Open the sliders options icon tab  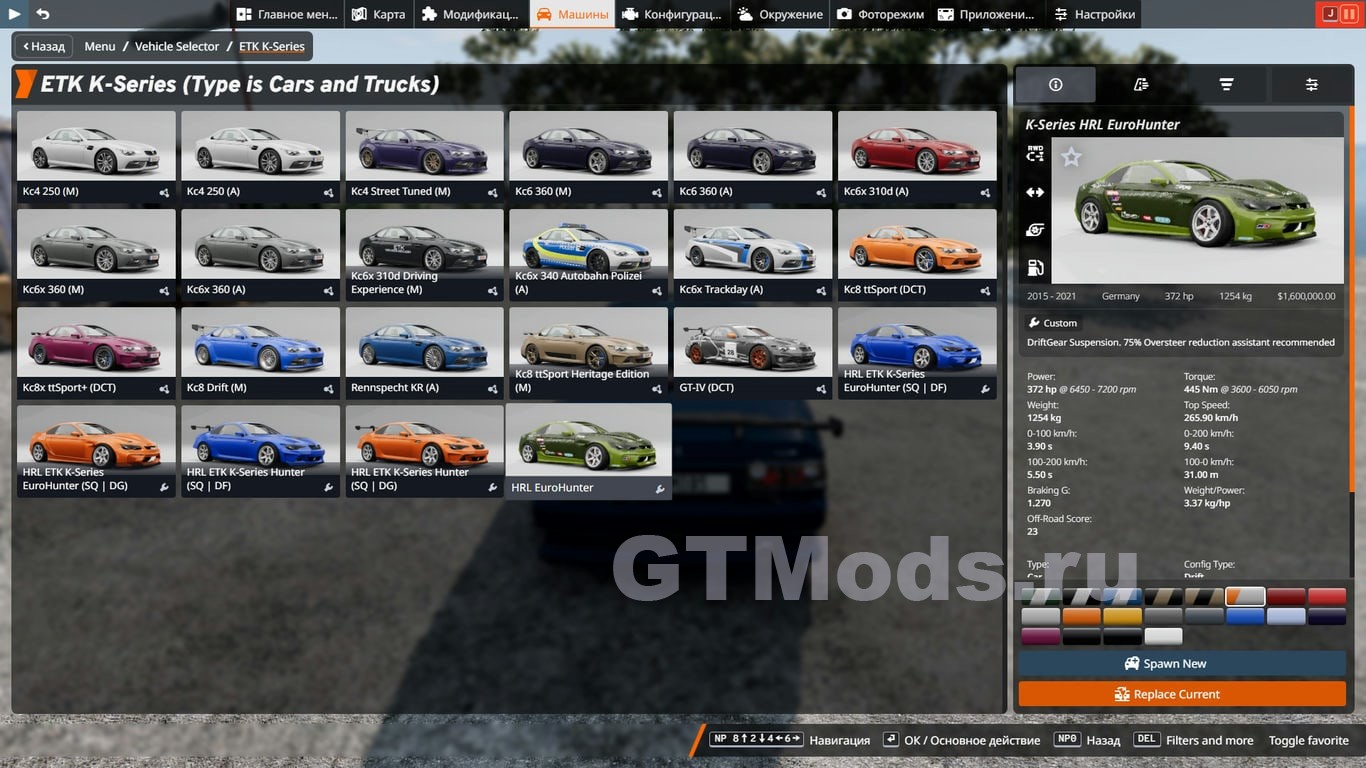(x=1311, y=85)
